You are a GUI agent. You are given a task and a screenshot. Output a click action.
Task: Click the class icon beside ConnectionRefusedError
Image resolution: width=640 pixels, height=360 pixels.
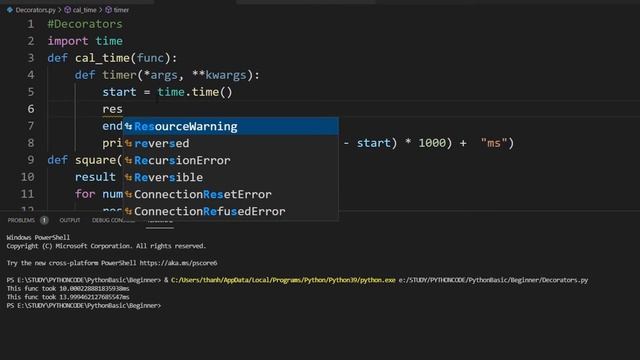pyautogui.click(x=129, y=211)
